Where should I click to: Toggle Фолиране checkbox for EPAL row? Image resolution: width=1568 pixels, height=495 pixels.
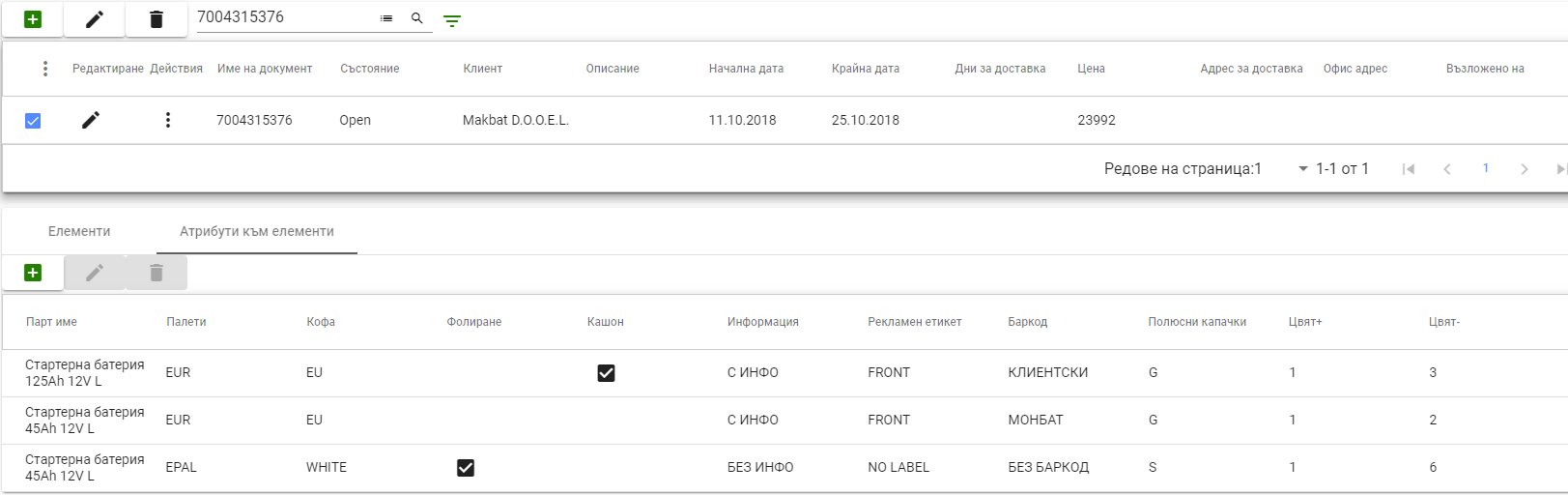[466, 468]
